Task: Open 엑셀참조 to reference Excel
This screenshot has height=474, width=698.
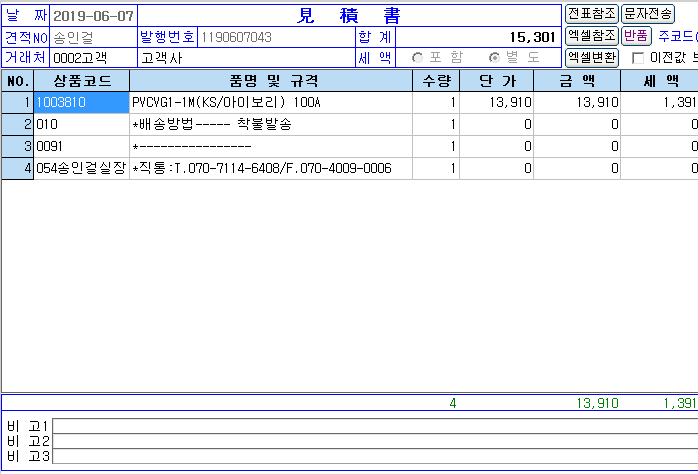Action: pos(591,36)
